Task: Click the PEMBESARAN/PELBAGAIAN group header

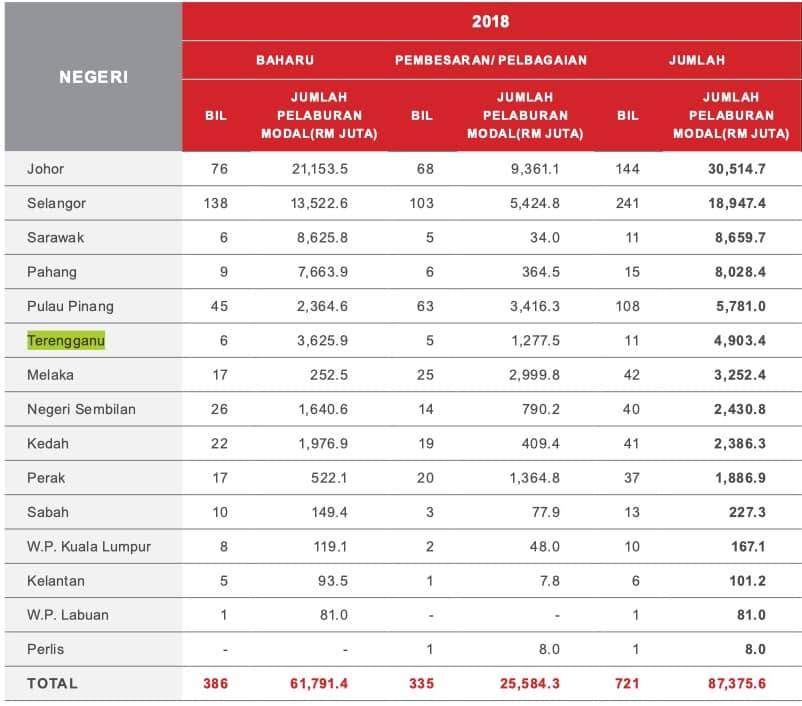Action: pyautogui.click(x=491, y=60)
